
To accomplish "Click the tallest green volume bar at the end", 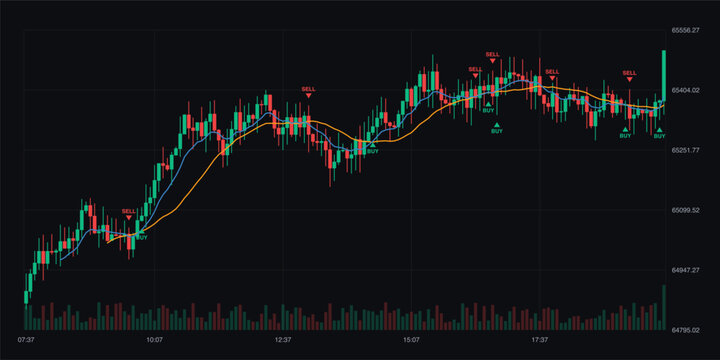I will coord(664,307).
